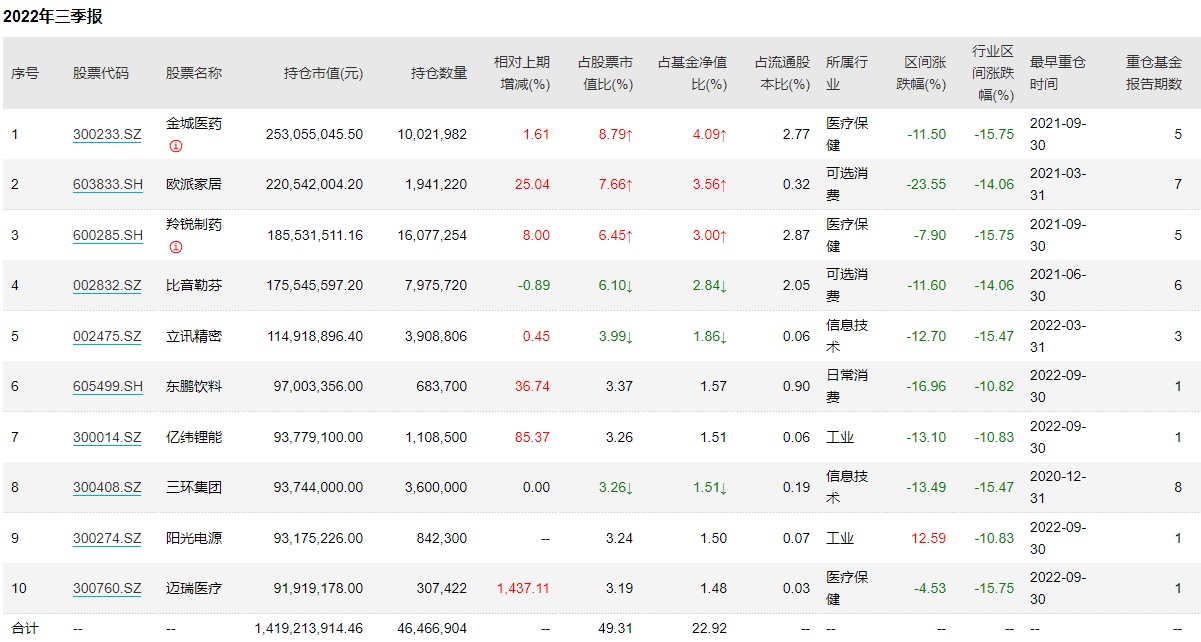Click the -23.55 interval change value
The height and width of the screenshot is (642, 1201).
click(926, 184)
